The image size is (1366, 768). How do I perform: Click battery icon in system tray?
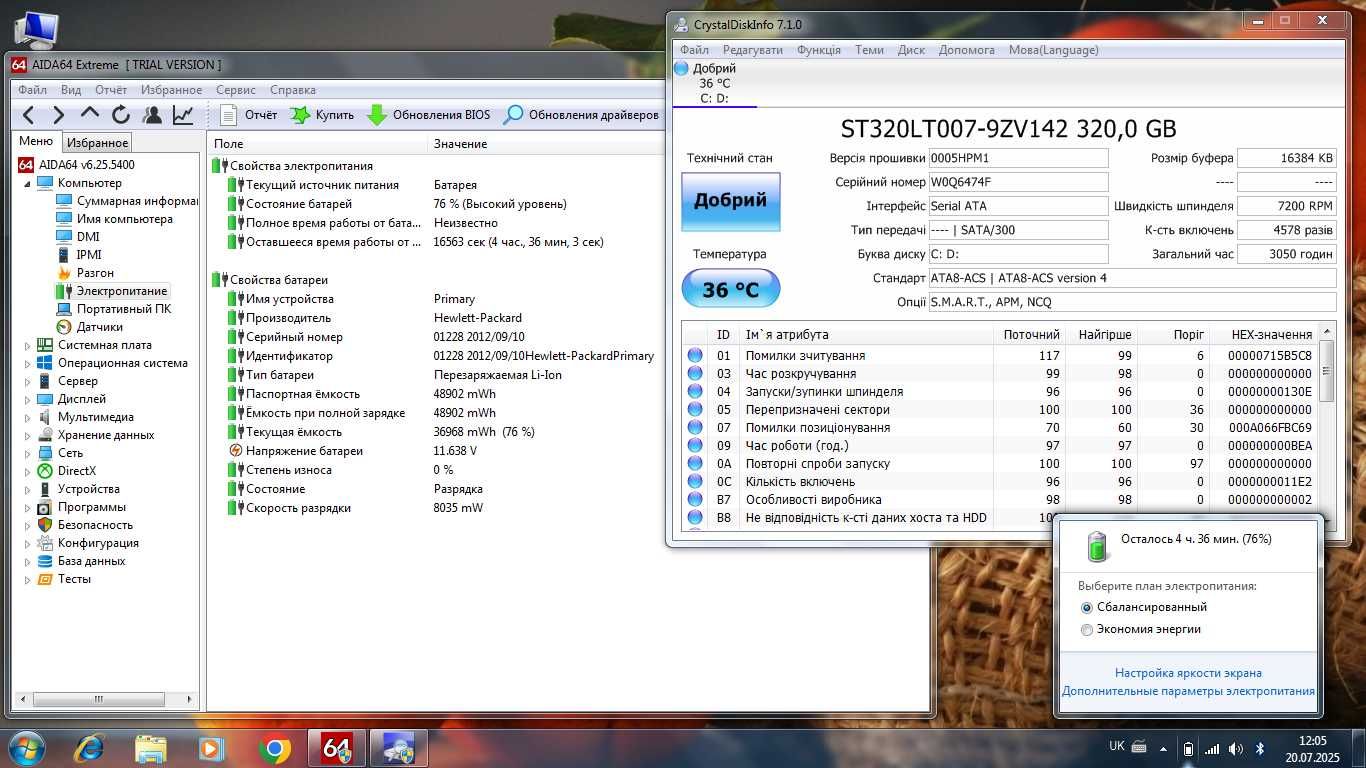[1188, 749]
